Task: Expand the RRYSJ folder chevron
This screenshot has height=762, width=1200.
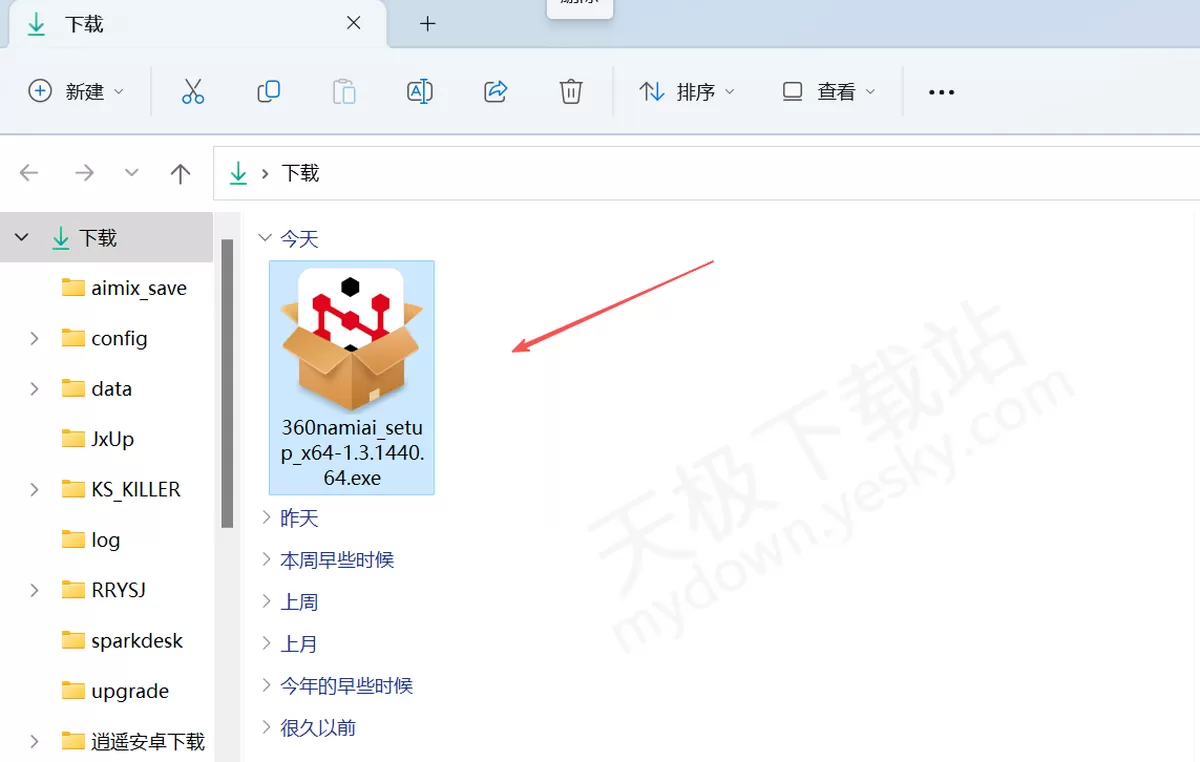Action: (x=34, y=590)
